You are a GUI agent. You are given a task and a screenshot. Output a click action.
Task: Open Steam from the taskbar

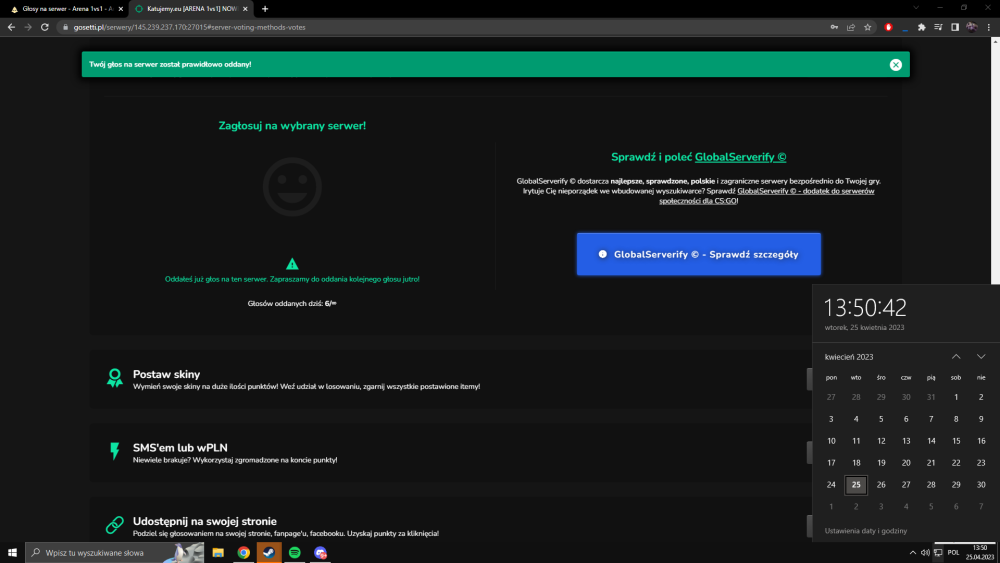click(x=269, y=552)
